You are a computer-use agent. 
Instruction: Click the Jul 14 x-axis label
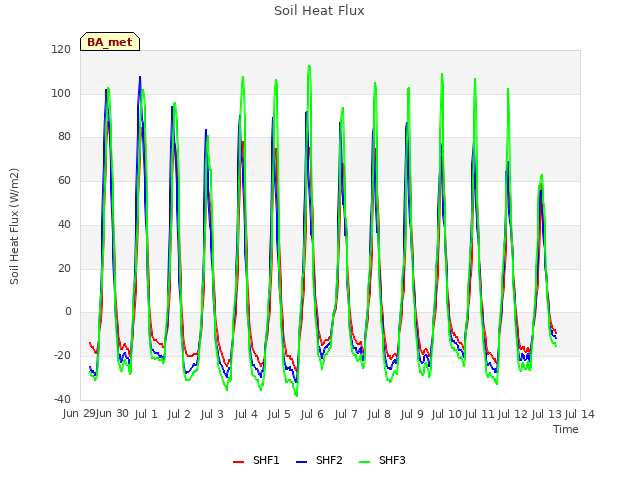(580, 414)
